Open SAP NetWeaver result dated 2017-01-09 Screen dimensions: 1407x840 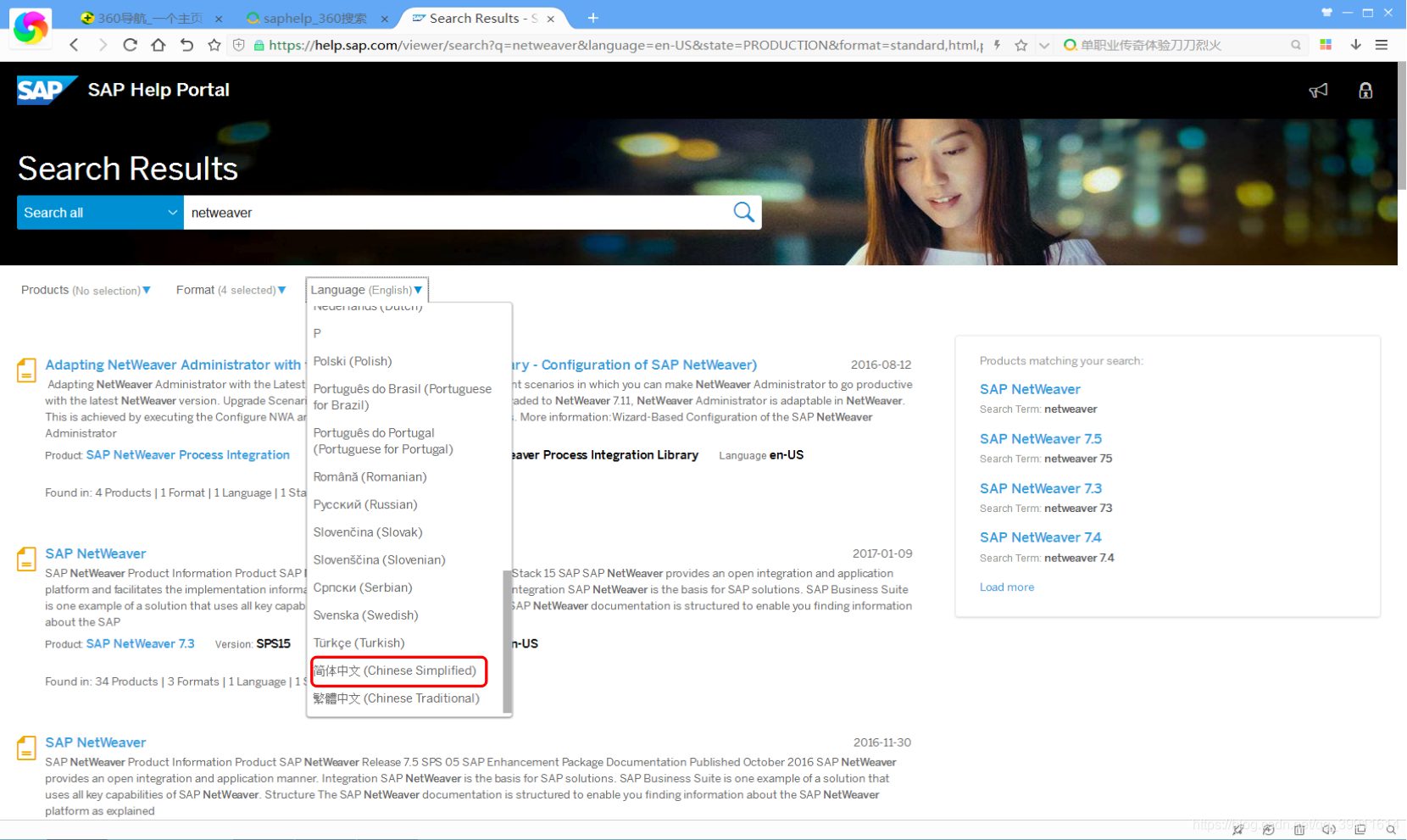96,554
